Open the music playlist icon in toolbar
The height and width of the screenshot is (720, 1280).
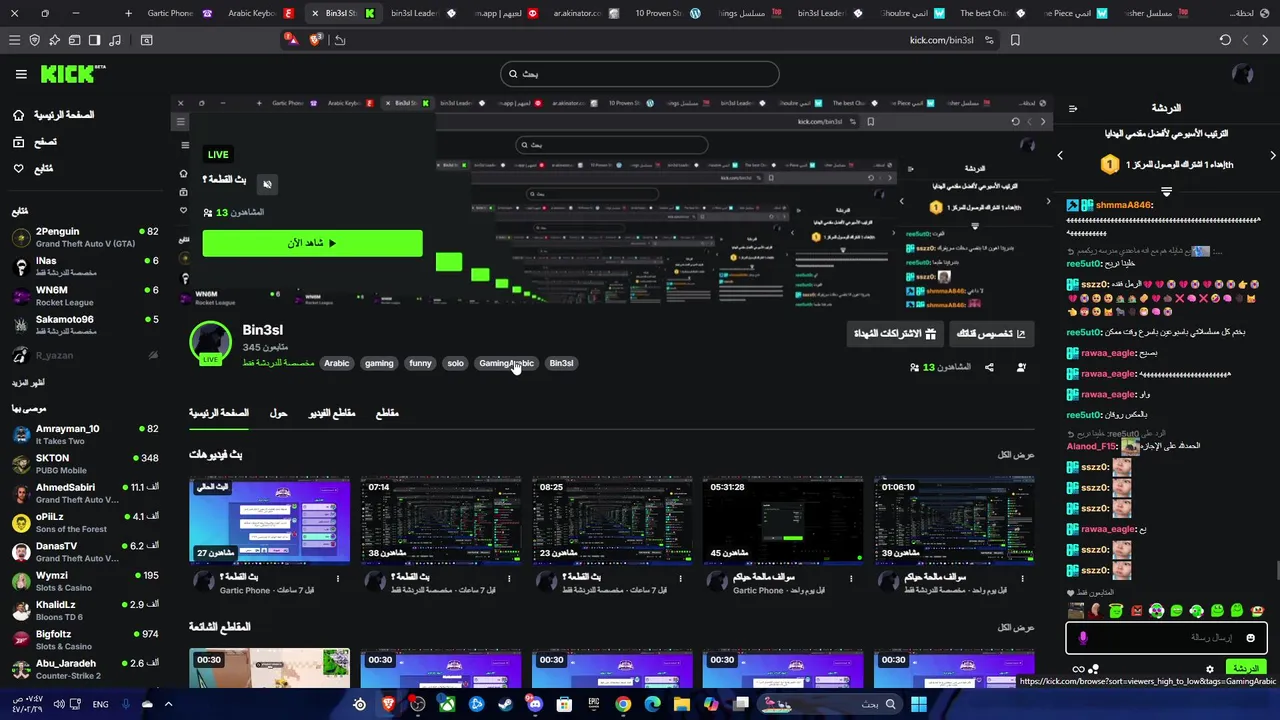pyautogui.click(x=114, y=40)
